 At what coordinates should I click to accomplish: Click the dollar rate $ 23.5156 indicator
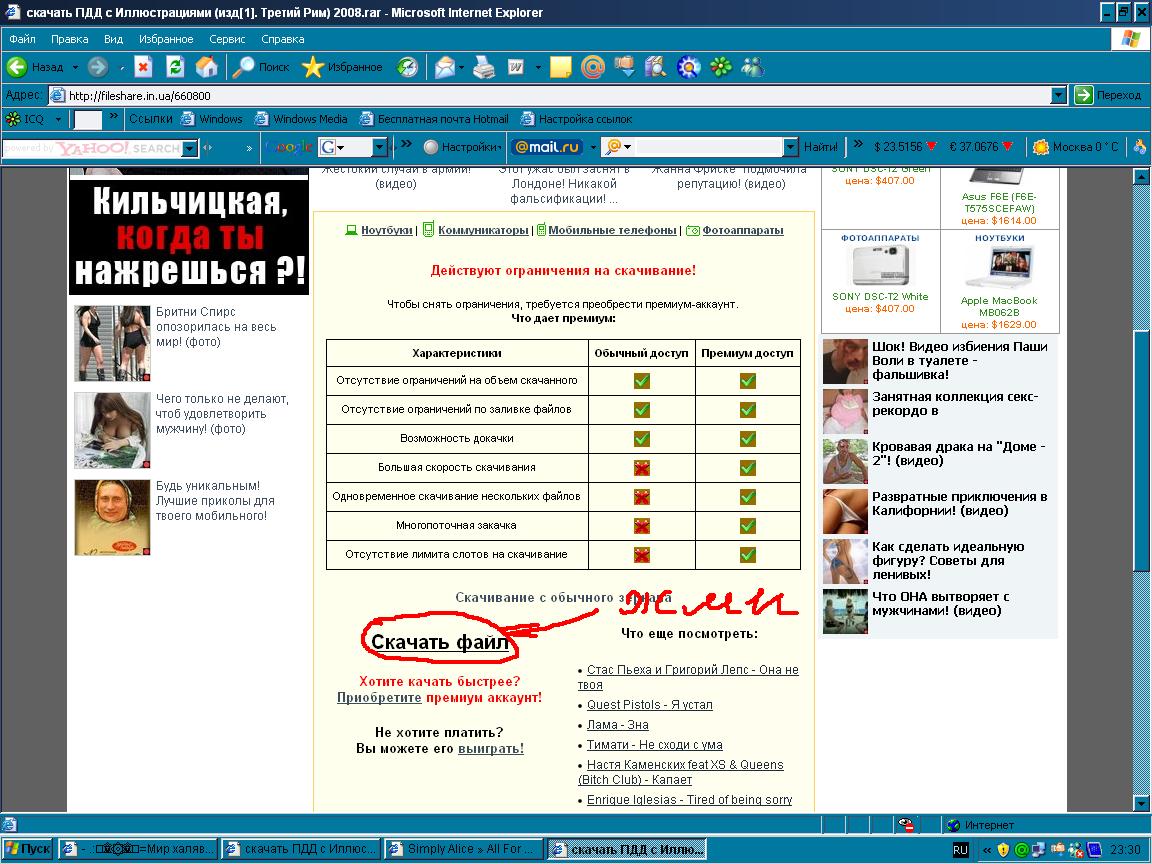(x=904, y=147)
